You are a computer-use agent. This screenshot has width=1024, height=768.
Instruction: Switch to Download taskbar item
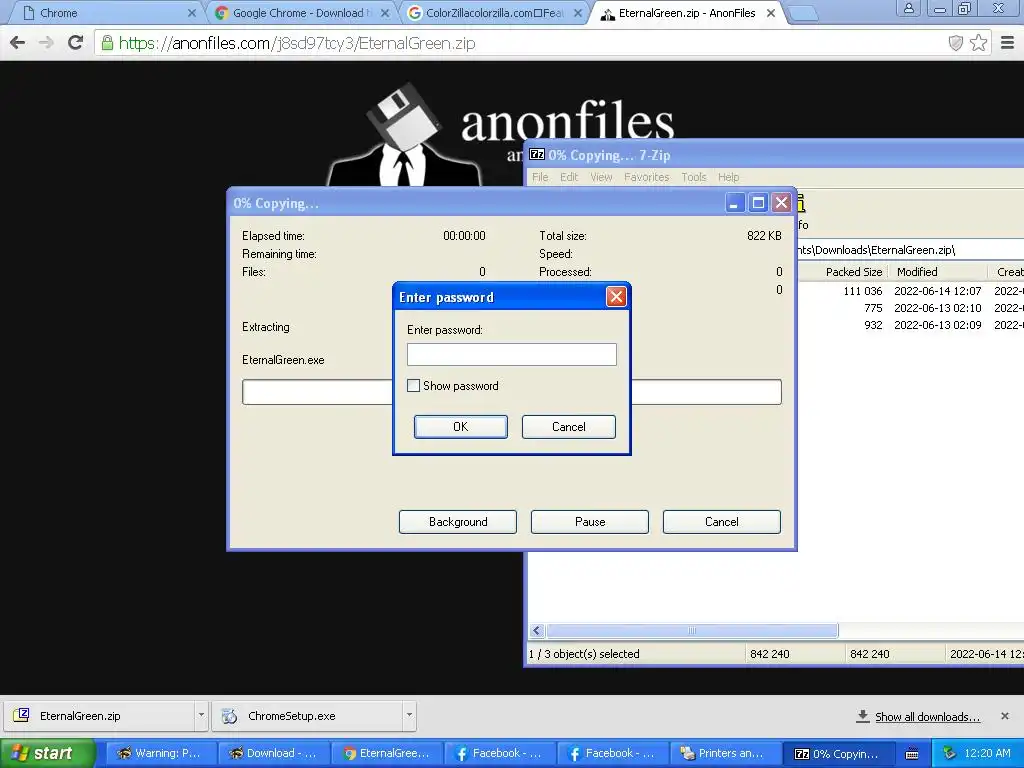click(x=273, y=753)
